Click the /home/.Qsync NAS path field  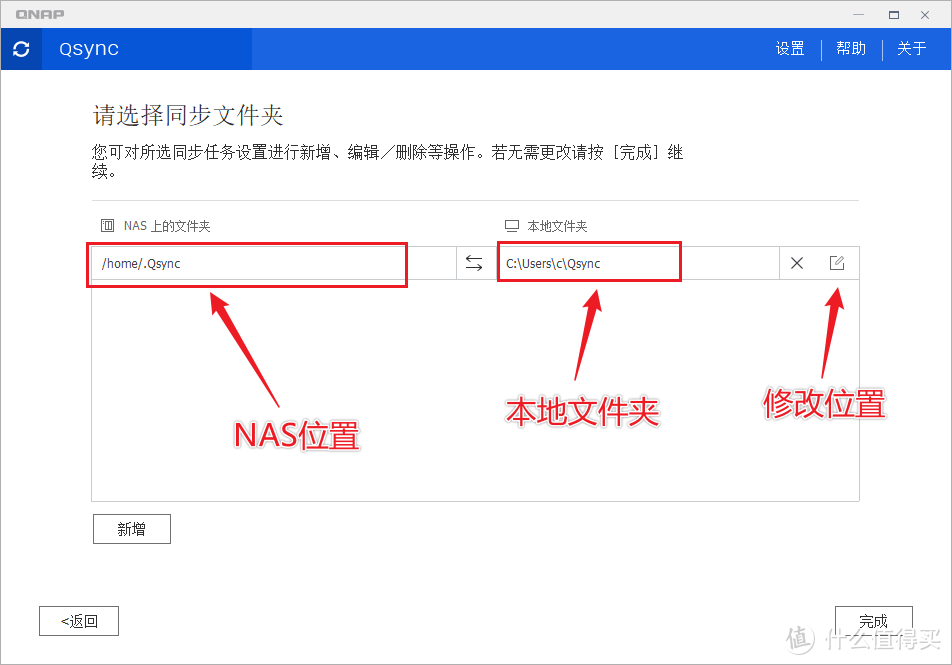click(247, 263)
